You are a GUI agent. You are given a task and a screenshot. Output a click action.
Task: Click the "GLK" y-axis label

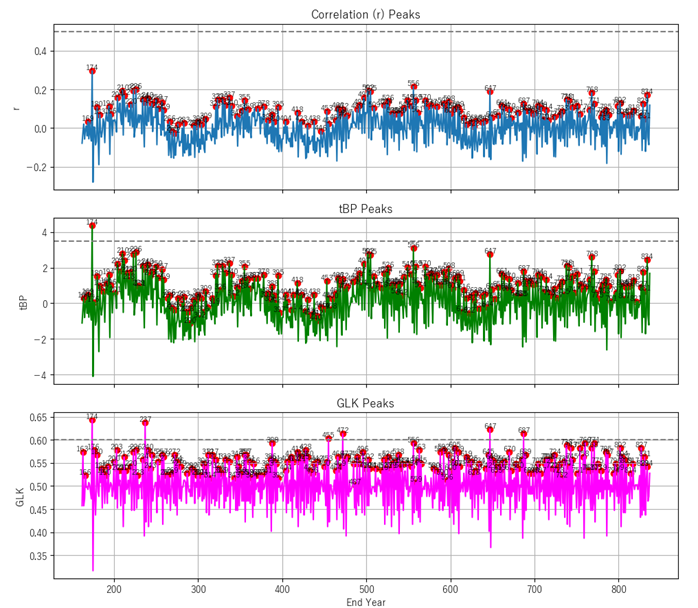(x=20, y=497)
